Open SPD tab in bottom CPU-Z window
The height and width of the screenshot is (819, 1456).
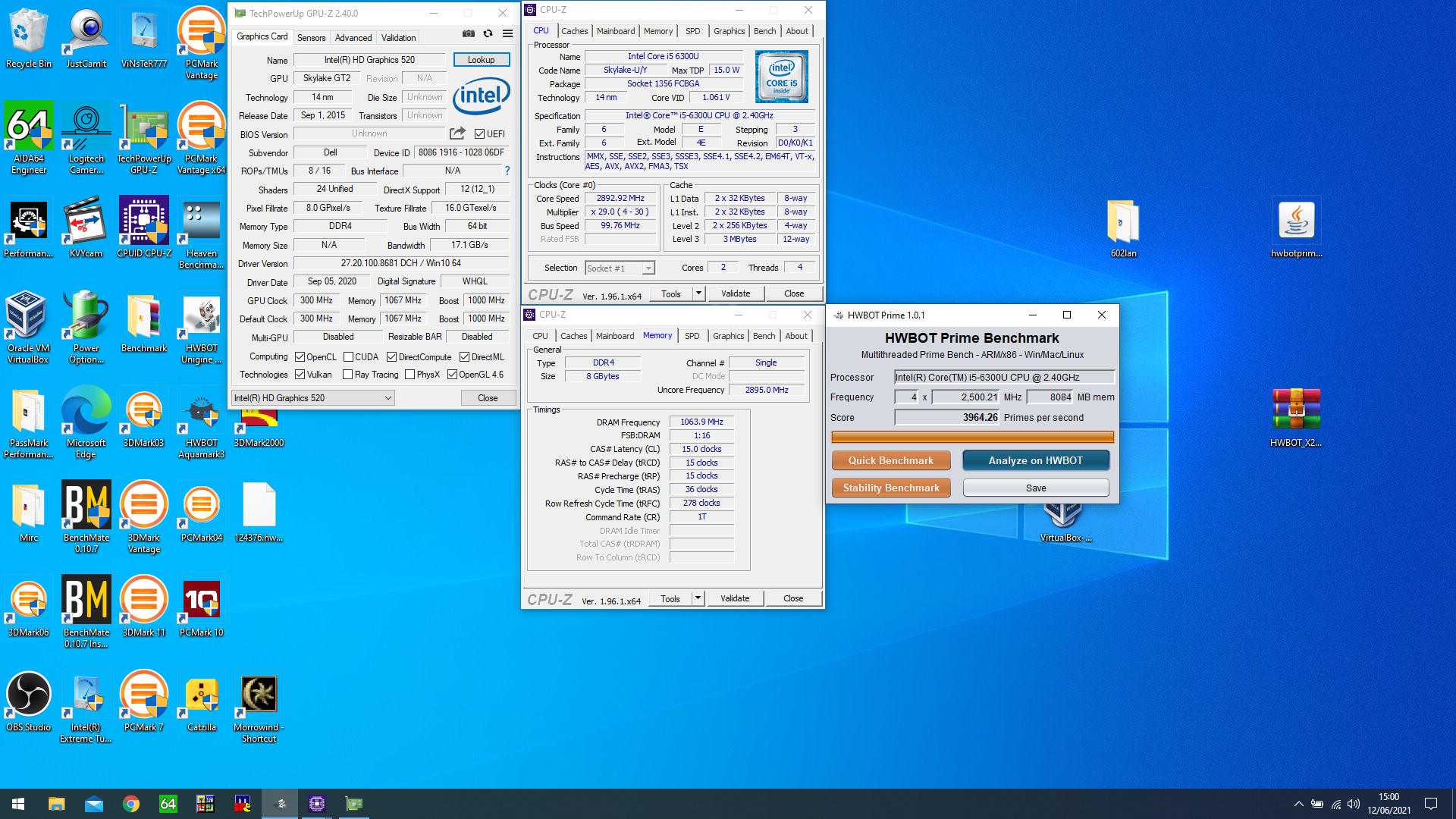[692, 336]
